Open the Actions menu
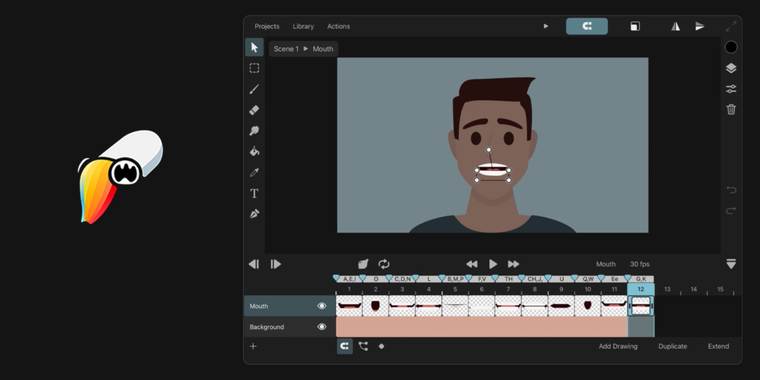Image resolution: width=760 pixels, height=380 pixels. [338, 26]
